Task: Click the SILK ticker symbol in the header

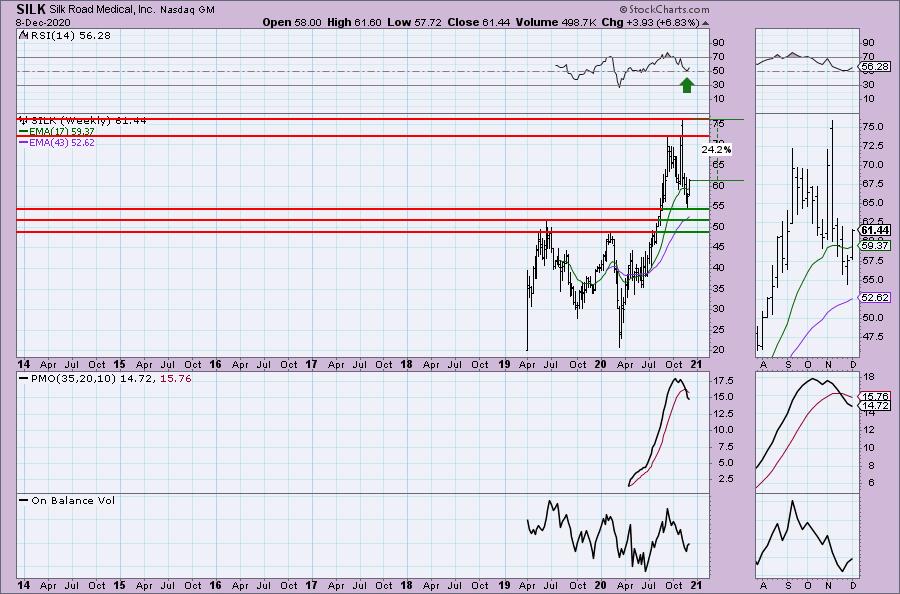Action: tap(31, 9)
